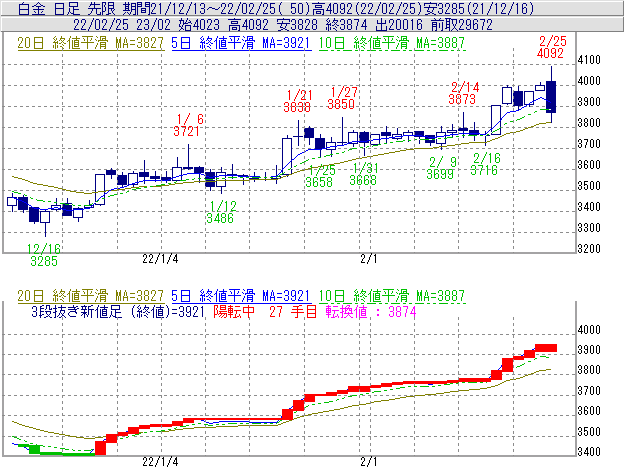Select the 2/9 3699 low annotation
This screenshot has height=475, width=624.
(x=441, y=168)
